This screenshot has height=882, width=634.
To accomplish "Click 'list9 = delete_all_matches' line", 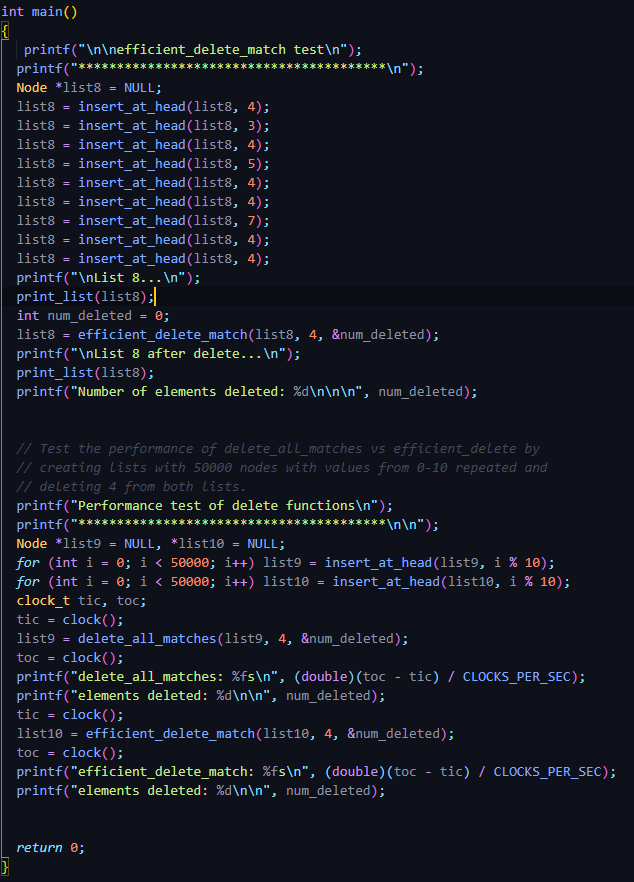I will click(x=212, y=639).
